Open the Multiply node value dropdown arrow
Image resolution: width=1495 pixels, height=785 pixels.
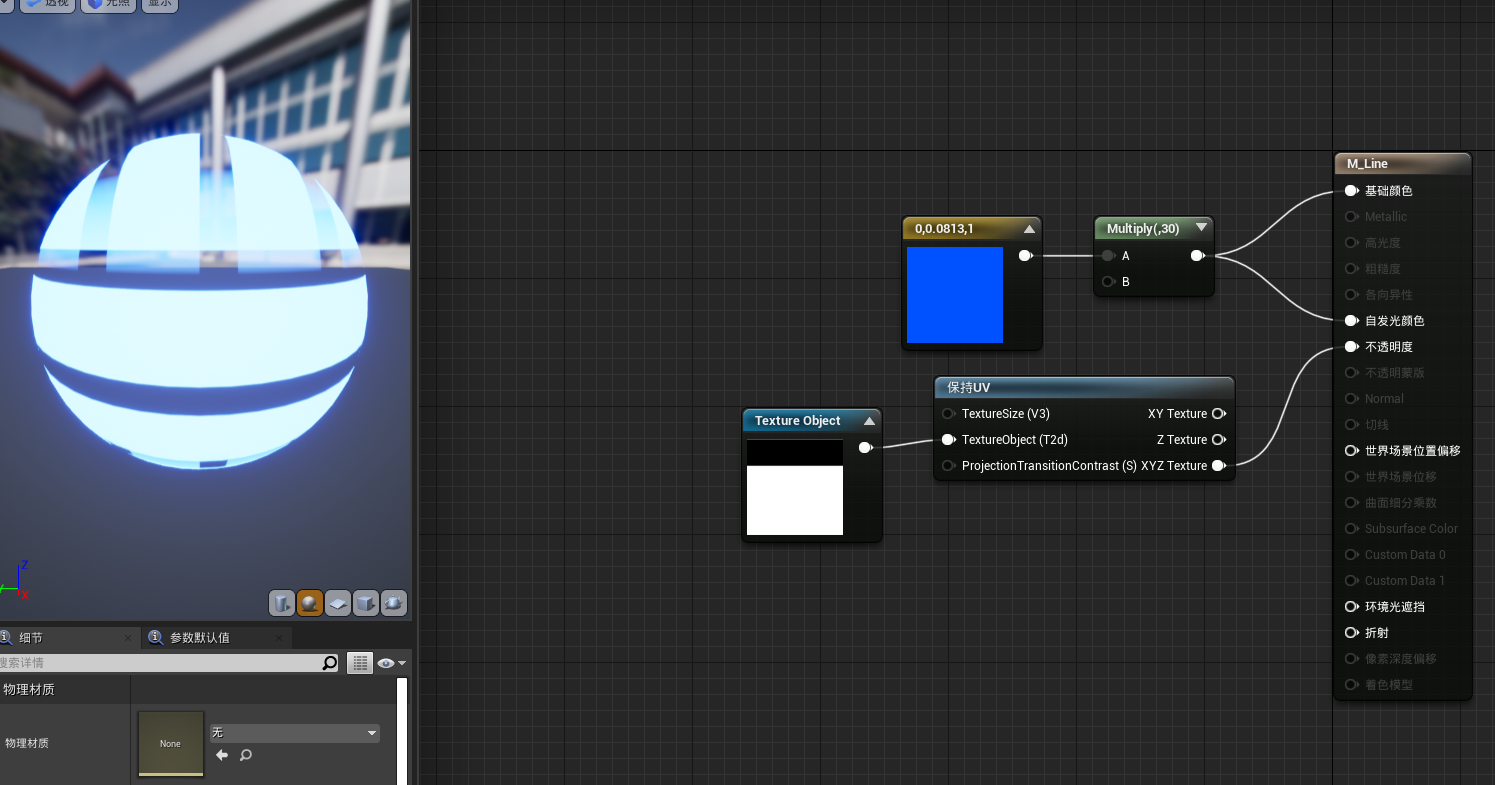pyautogui.click(x=1201, y=228)
